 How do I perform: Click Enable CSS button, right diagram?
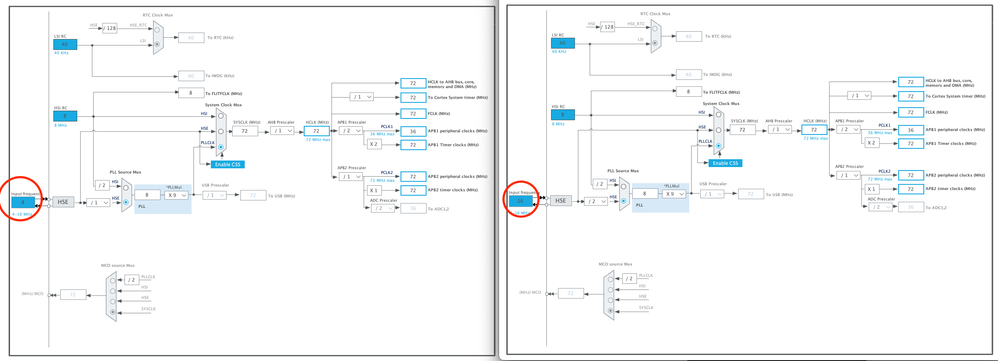[726, 163]
